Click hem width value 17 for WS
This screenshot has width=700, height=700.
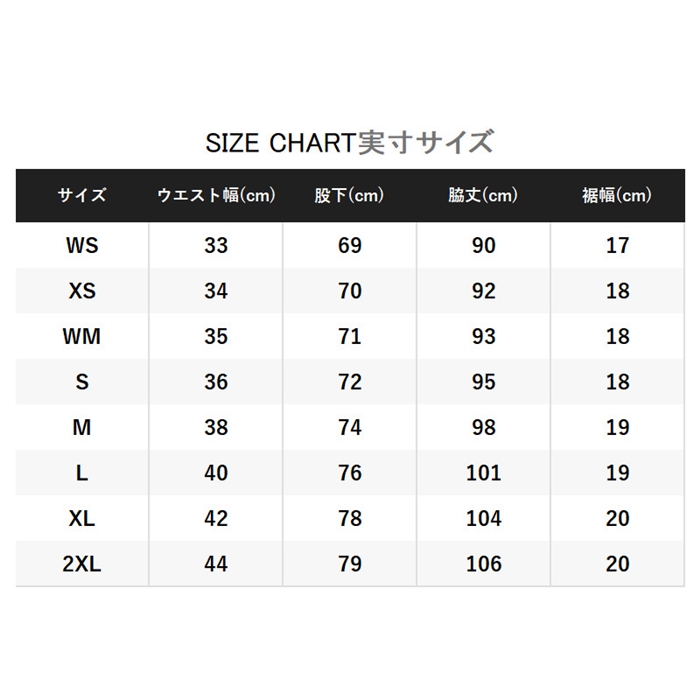click(617, 245)
